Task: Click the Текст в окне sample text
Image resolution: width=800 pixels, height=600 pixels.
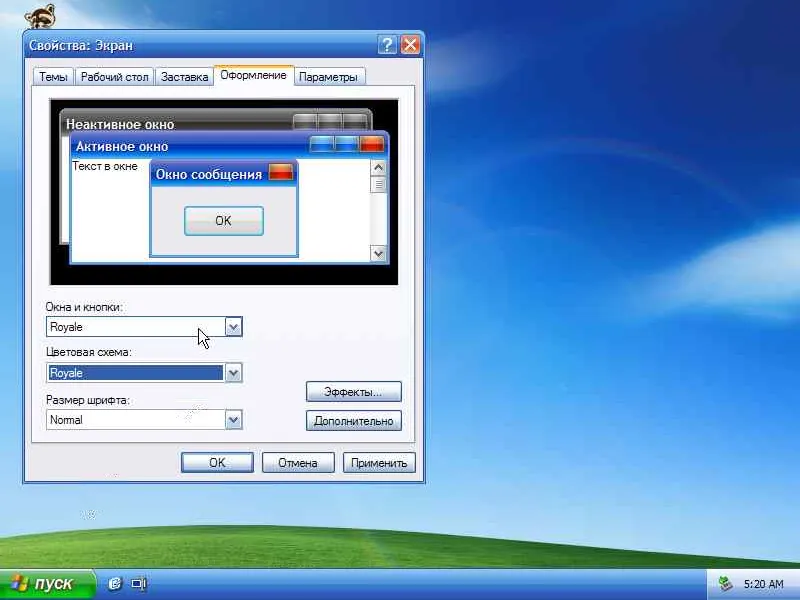Action: [x=105, y=166]
